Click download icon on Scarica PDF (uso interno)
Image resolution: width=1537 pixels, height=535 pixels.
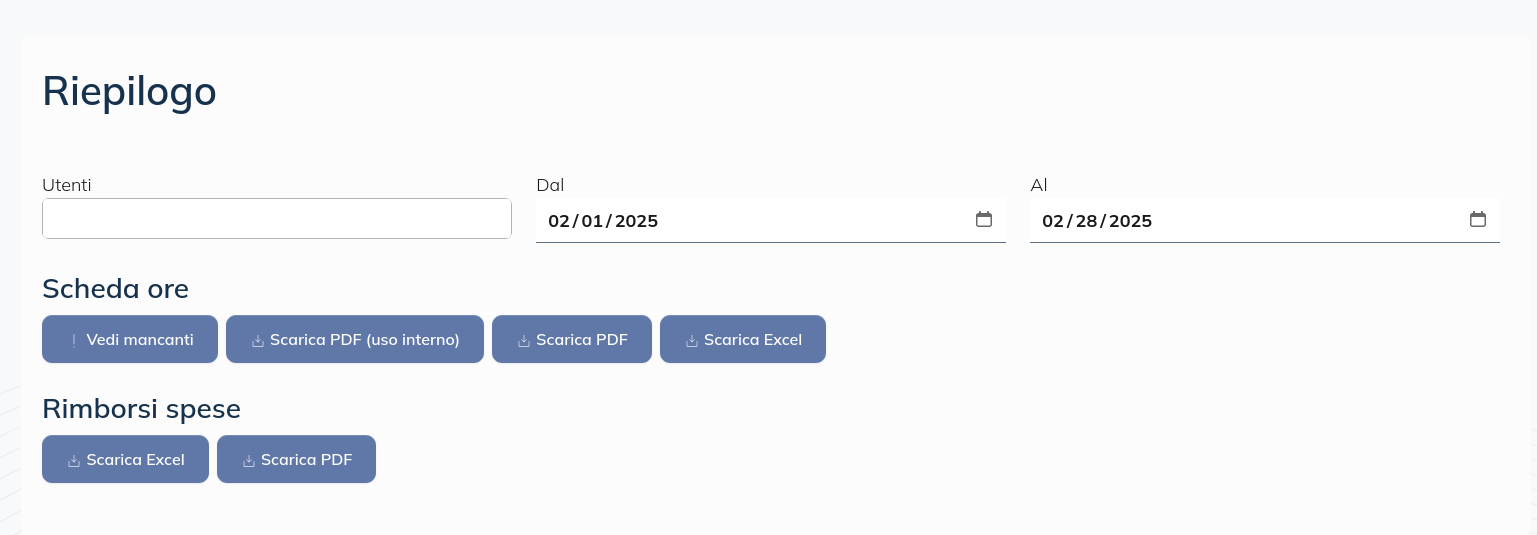tap(257, 341)
